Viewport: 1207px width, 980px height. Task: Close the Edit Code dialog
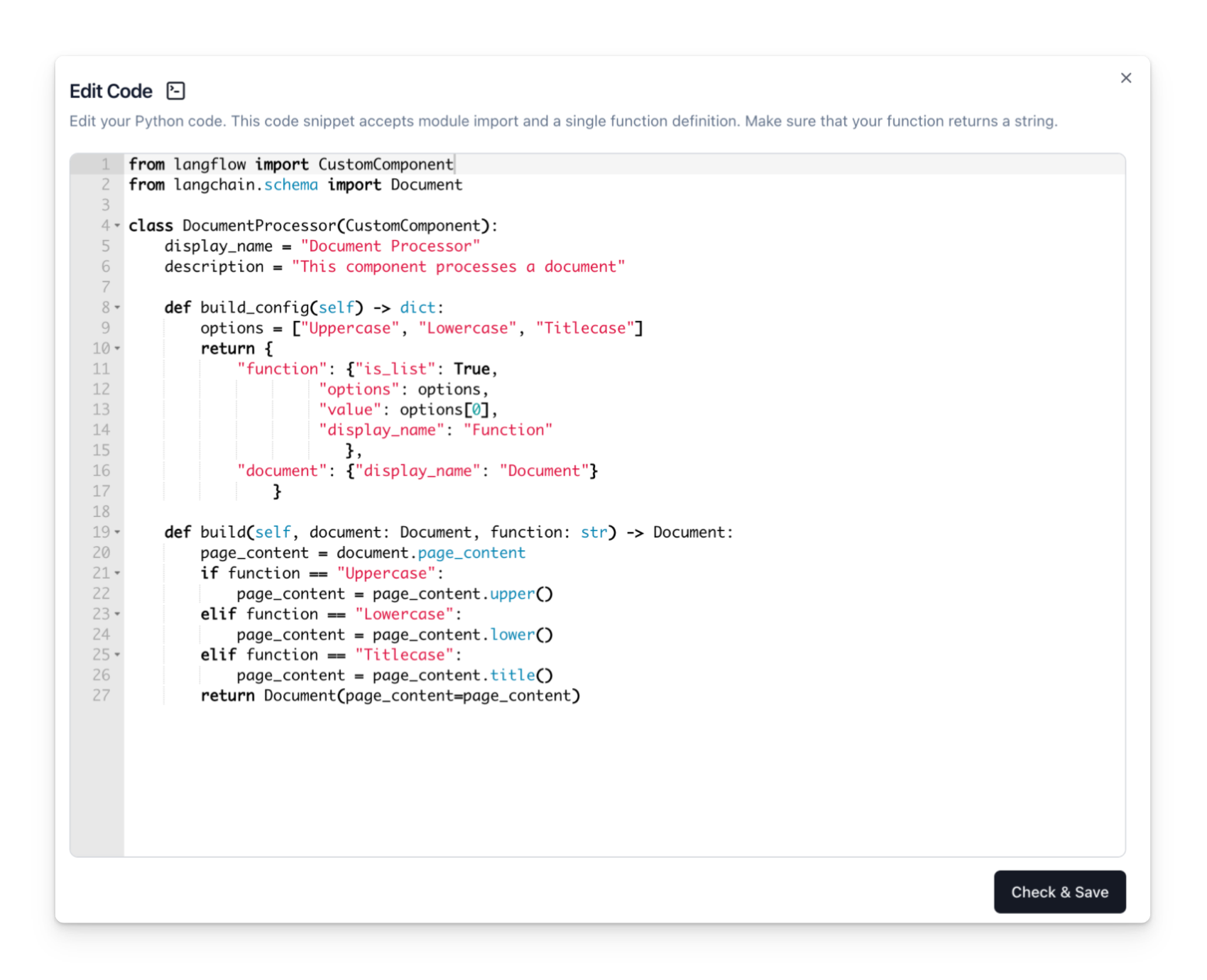(x=1125, y=78)
